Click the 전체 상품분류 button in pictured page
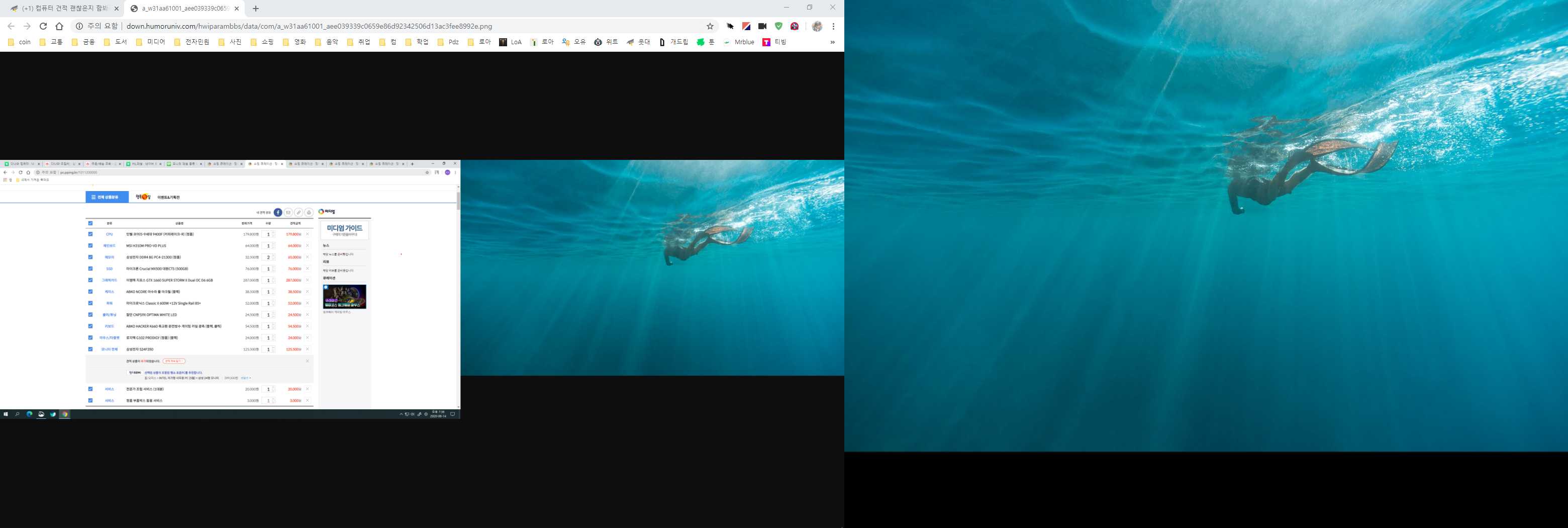Image resolution: width=1568 pixels, height=528 pixels. coord(107,197)
